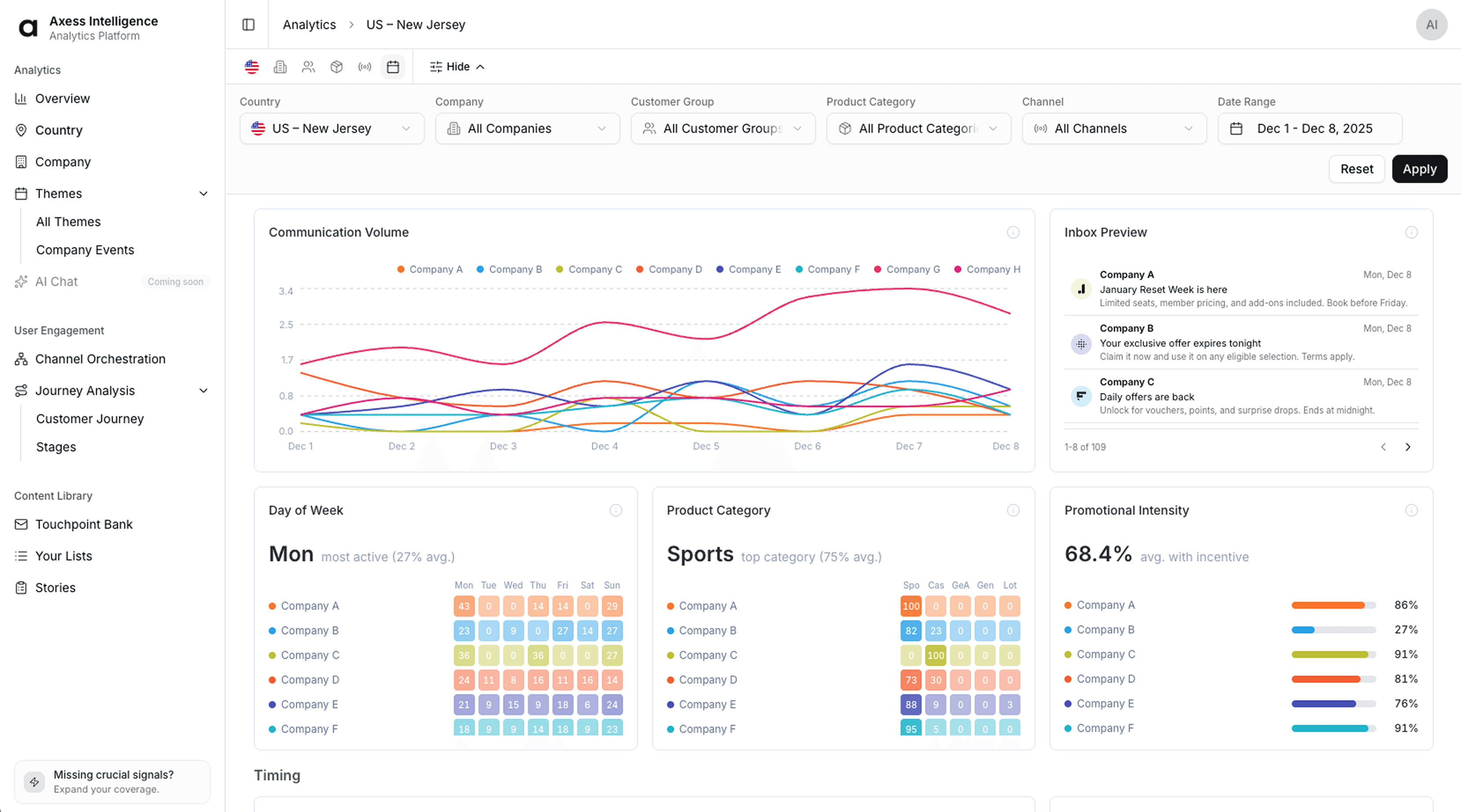The image size is (1461, 812).
Task: Toggle Company A legend series in chart
Action: (430, 269)
